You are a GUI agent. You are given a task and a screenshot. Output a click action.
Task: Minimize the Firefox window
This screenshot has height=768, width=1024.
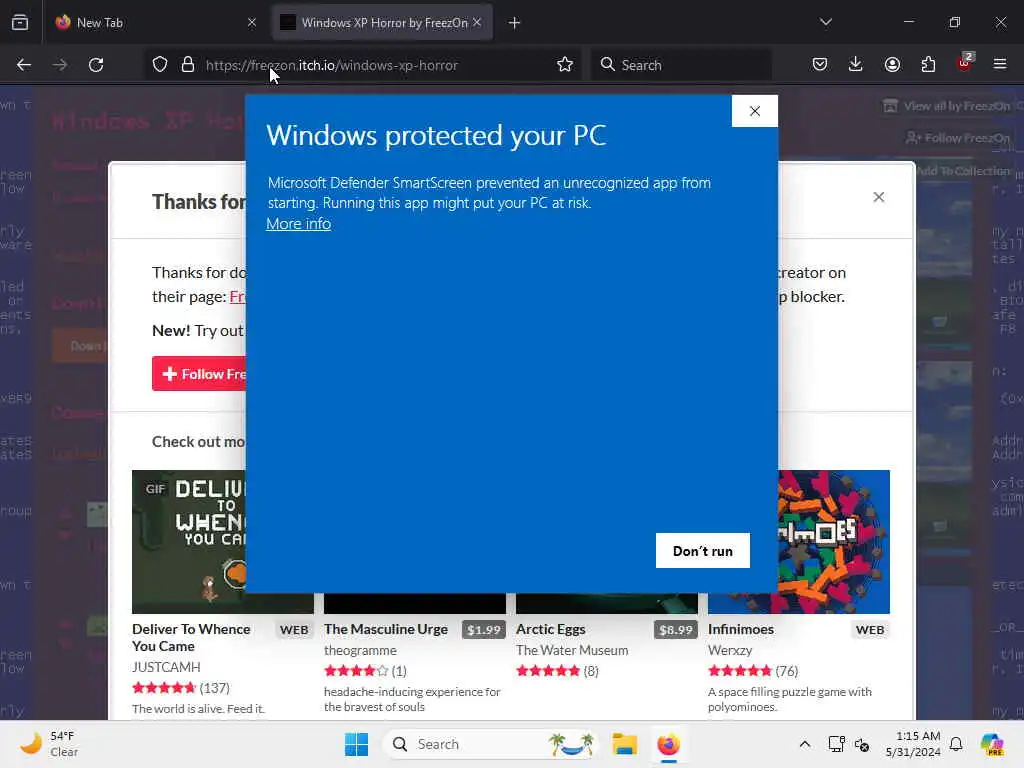[x=908, y=22]
